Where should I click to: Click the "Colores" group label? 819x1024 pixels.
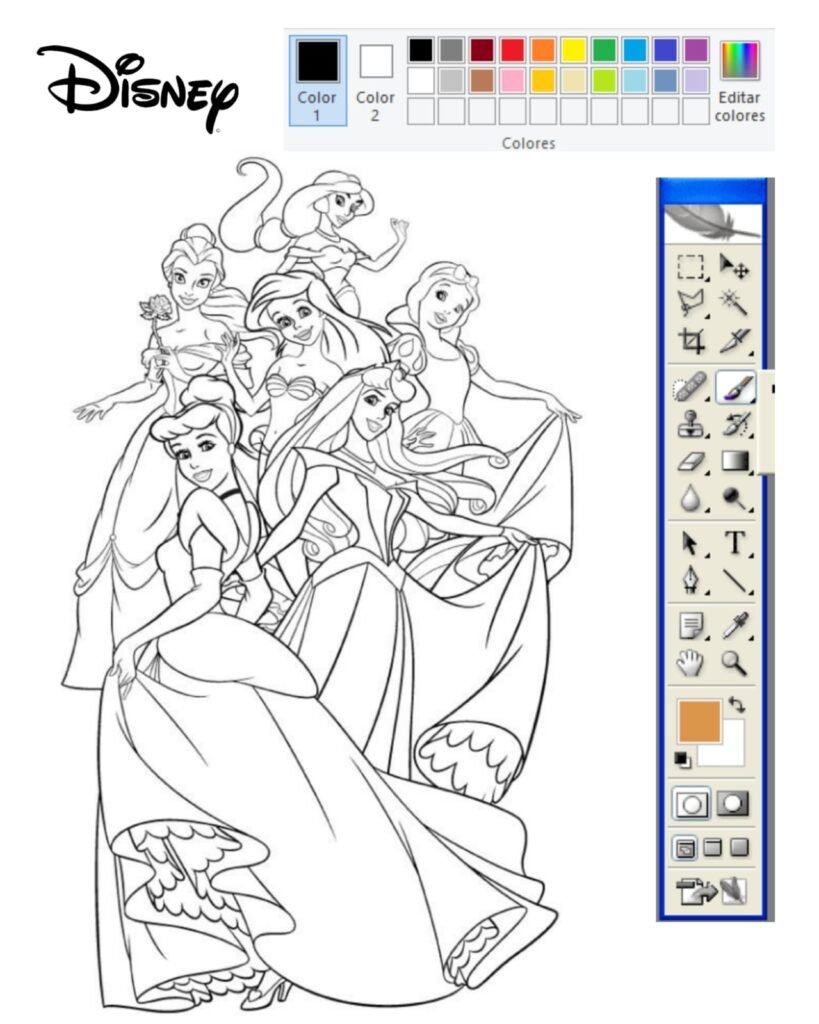pyautogui.click(x=528, y=143)
